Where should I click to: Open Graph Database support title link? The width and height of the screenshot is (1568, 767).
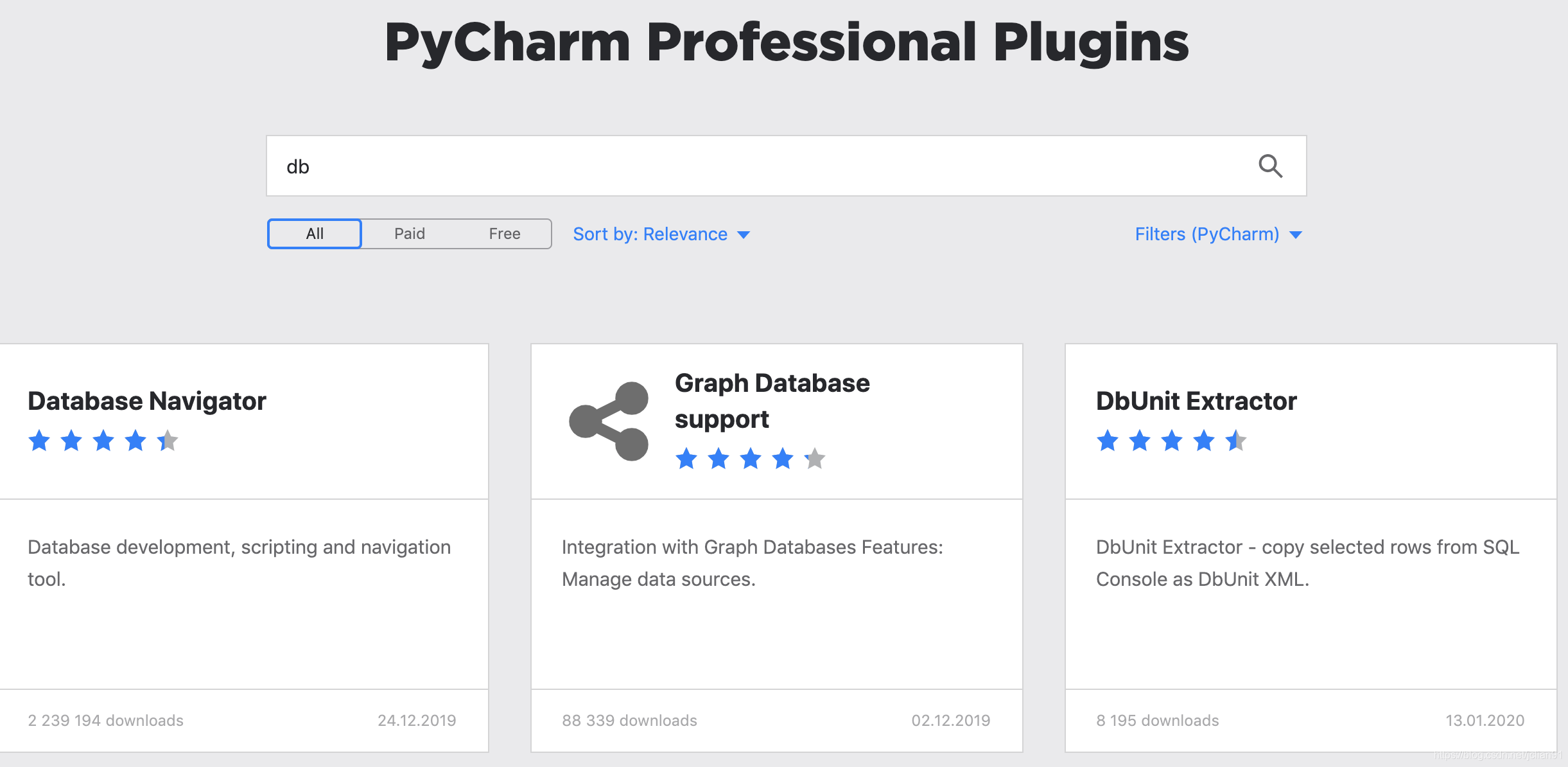772,401
